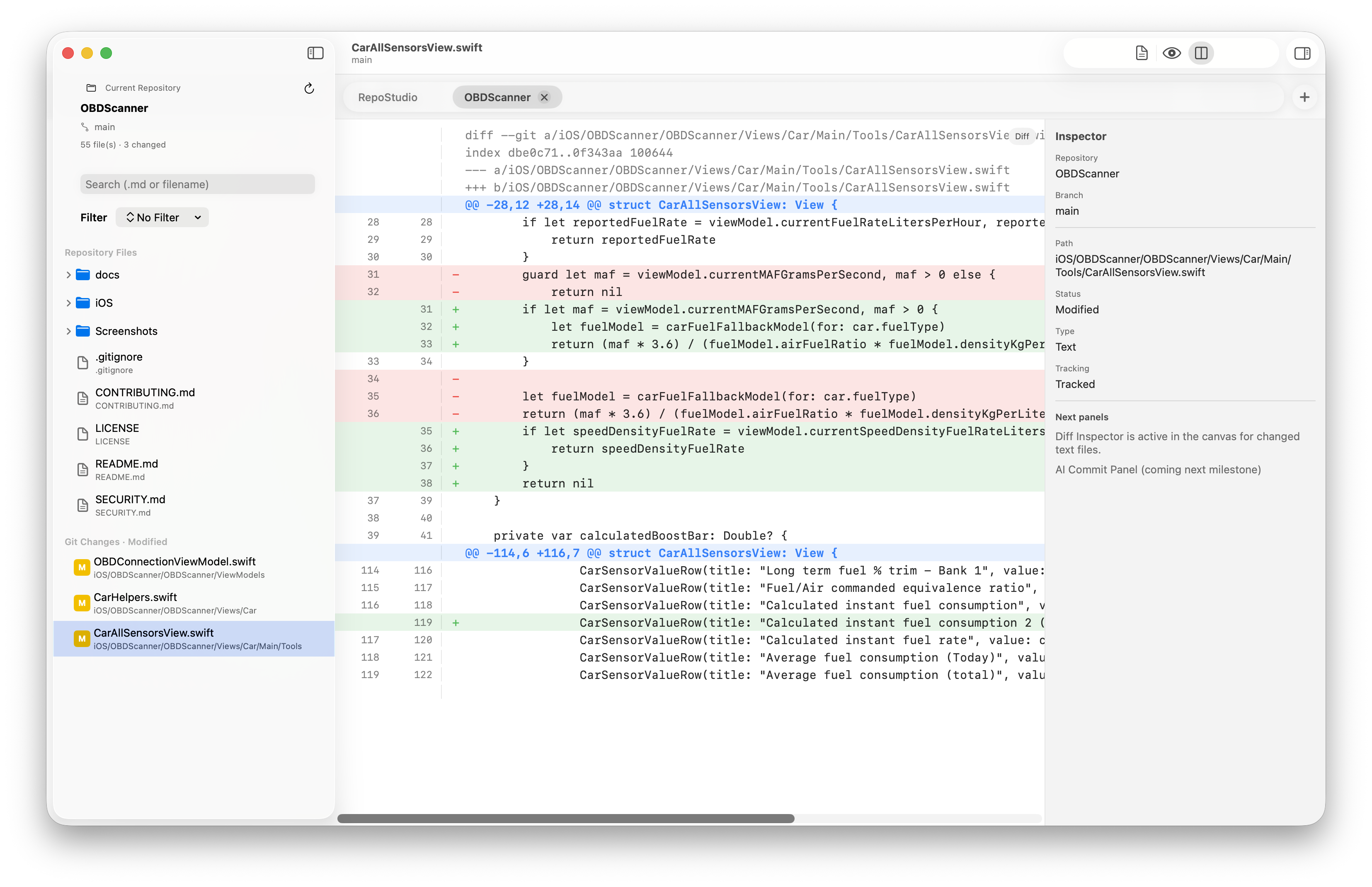Expand the Screenshots folder
This screenshot has width=1372, height=887.
tap(68, 331)
